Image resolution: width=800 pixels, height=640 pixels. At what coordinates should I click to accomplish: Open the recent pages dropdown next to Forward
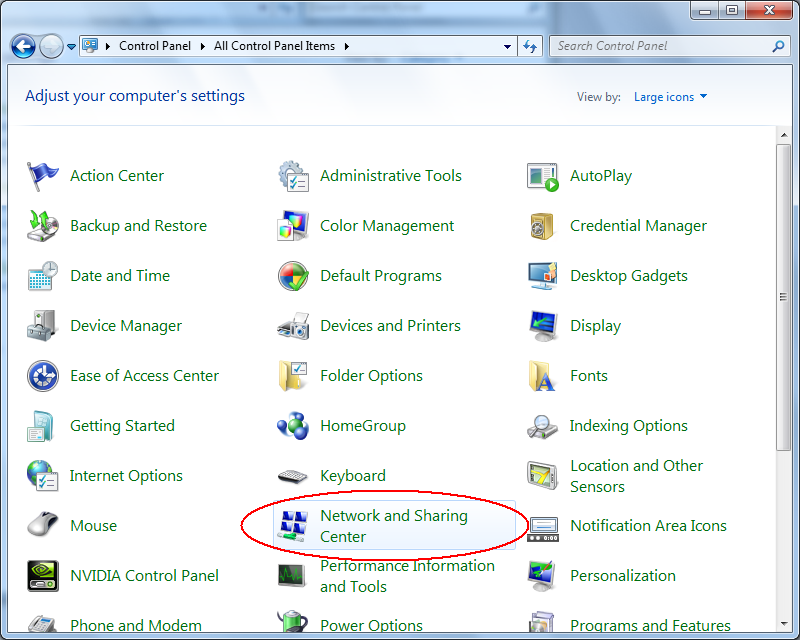pyautogui.click(x=71, y=47)
